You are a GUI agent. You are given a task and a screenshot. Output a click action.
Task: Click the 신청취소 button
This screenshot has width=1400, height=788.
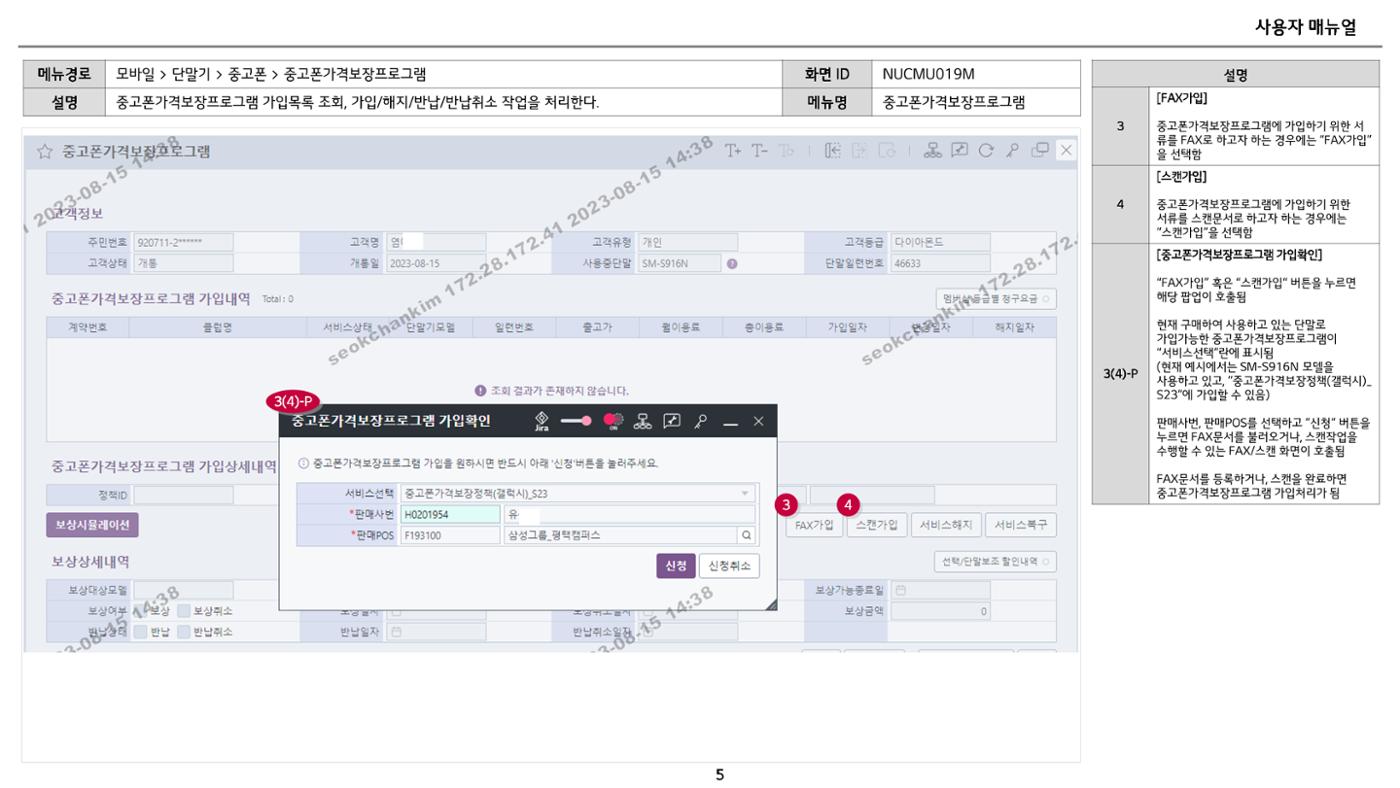[x=729, y=566]
